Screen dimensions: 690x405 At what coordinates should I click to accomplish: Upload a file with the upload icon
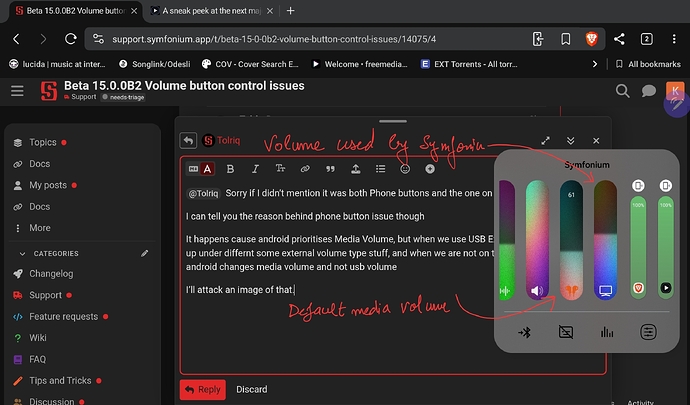[x=356, y=169]
